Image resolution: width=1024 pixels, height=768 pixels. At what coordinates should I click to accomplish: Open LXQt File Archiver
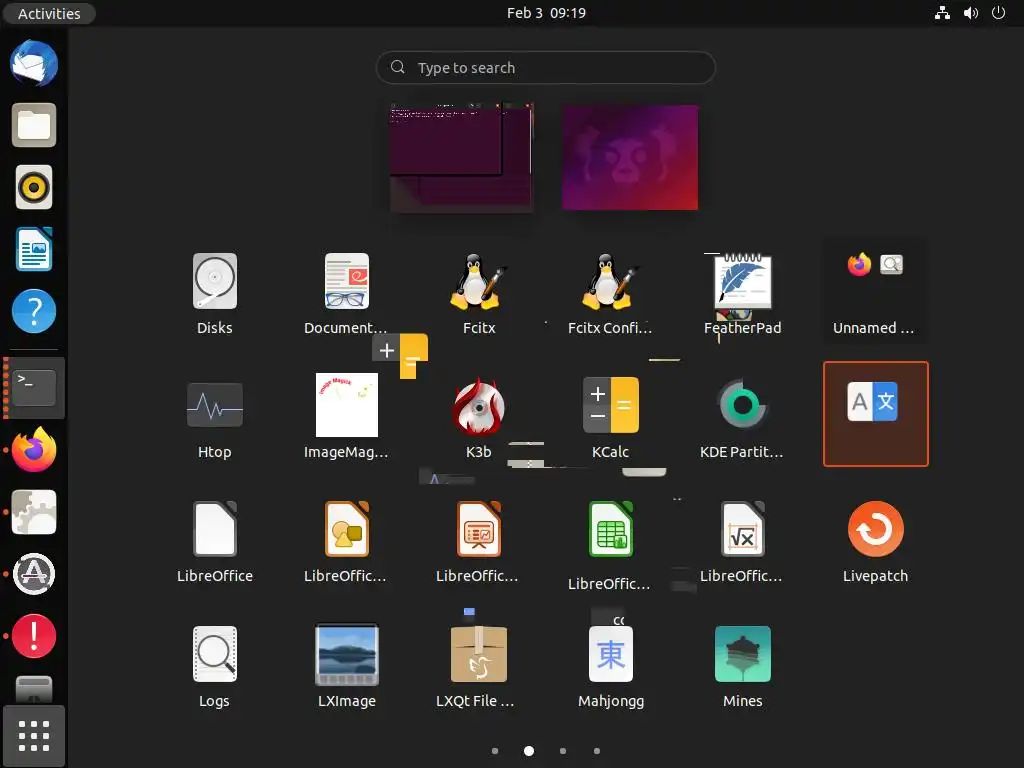pos(479,666)
